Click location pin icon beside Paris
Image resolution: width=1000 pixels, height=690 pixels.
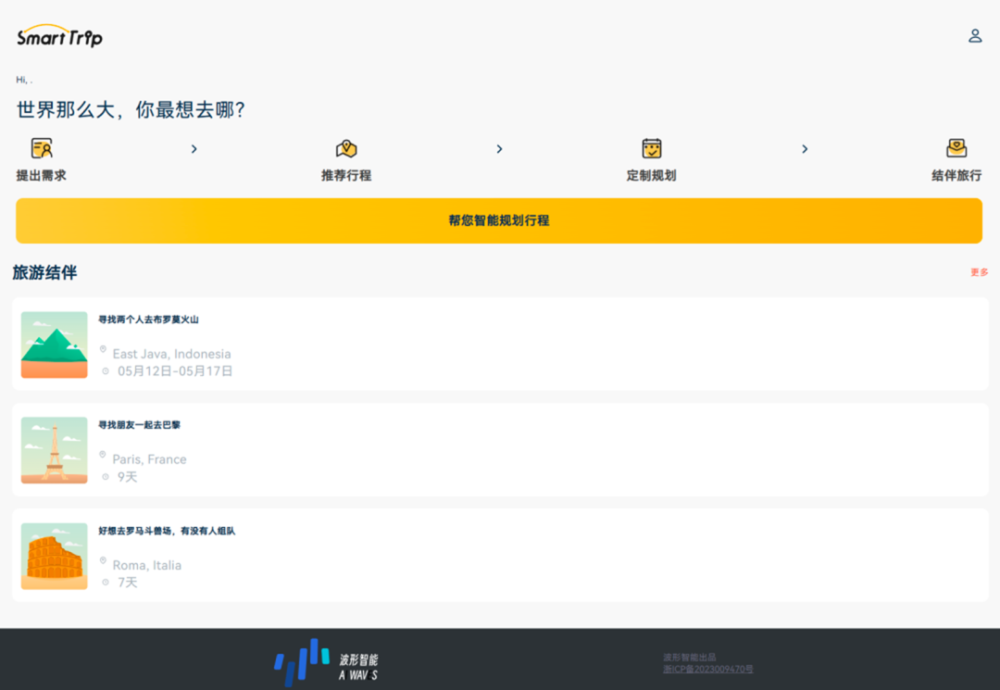[x=103, y=455]
